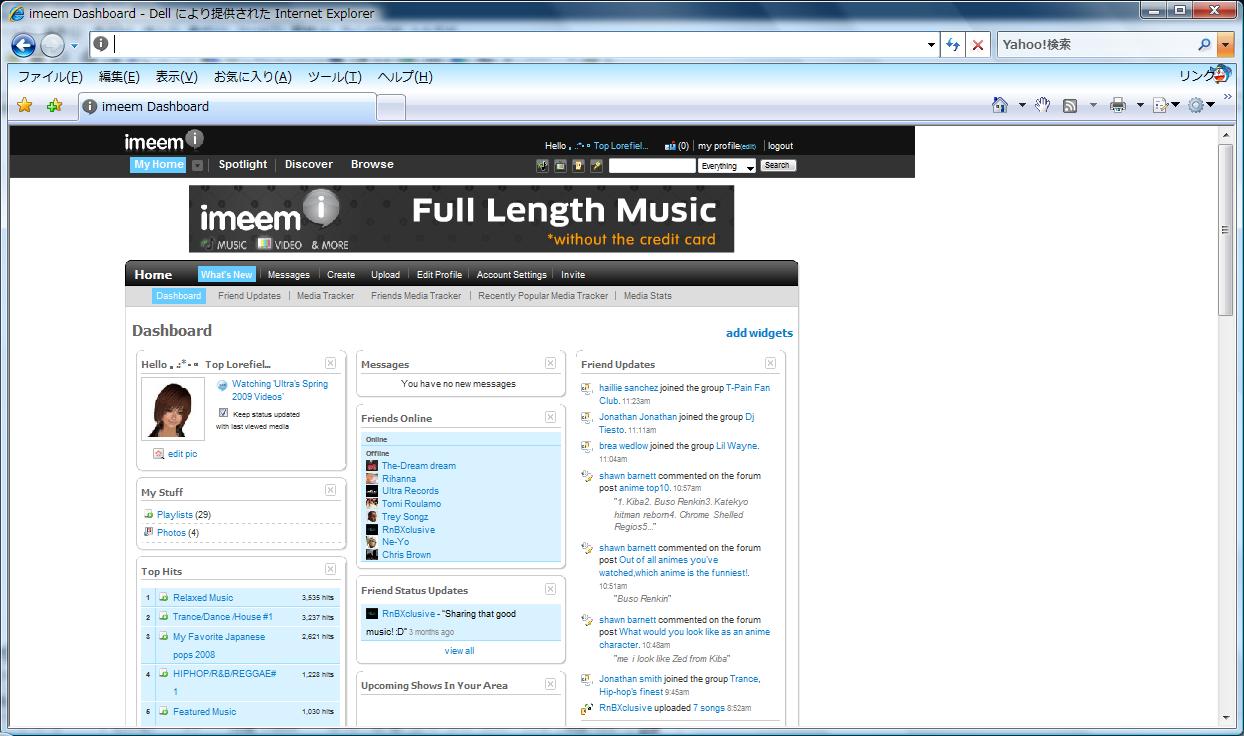Click the hand icon in IE command bar
The width and height of the screenshot is (1244, 736).
[x=1042, y=105]
